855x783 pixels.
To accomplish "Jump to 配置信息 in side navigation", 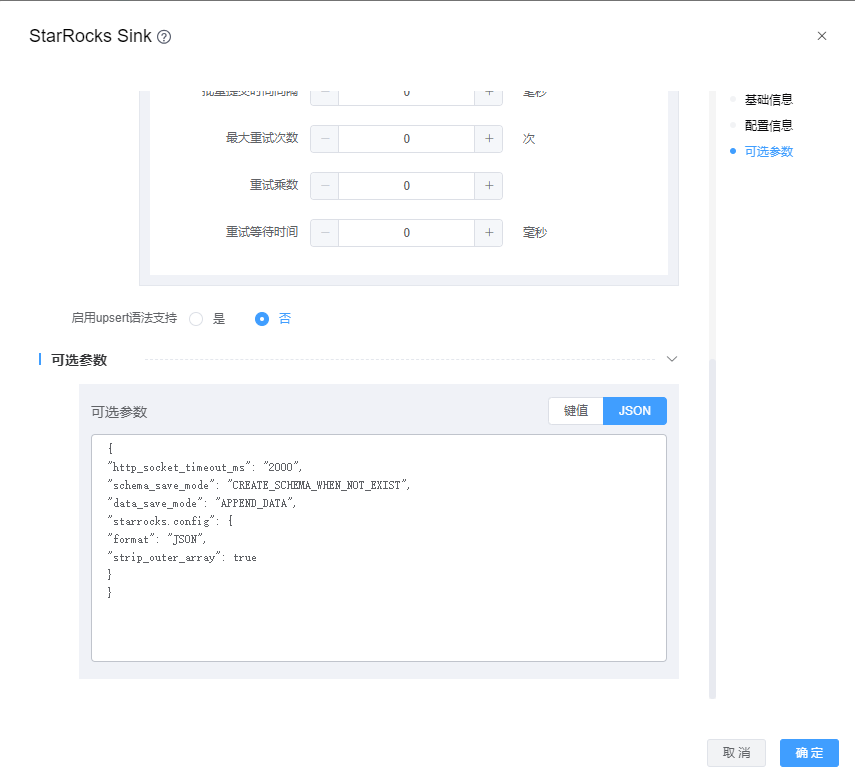I will point(768,126).
